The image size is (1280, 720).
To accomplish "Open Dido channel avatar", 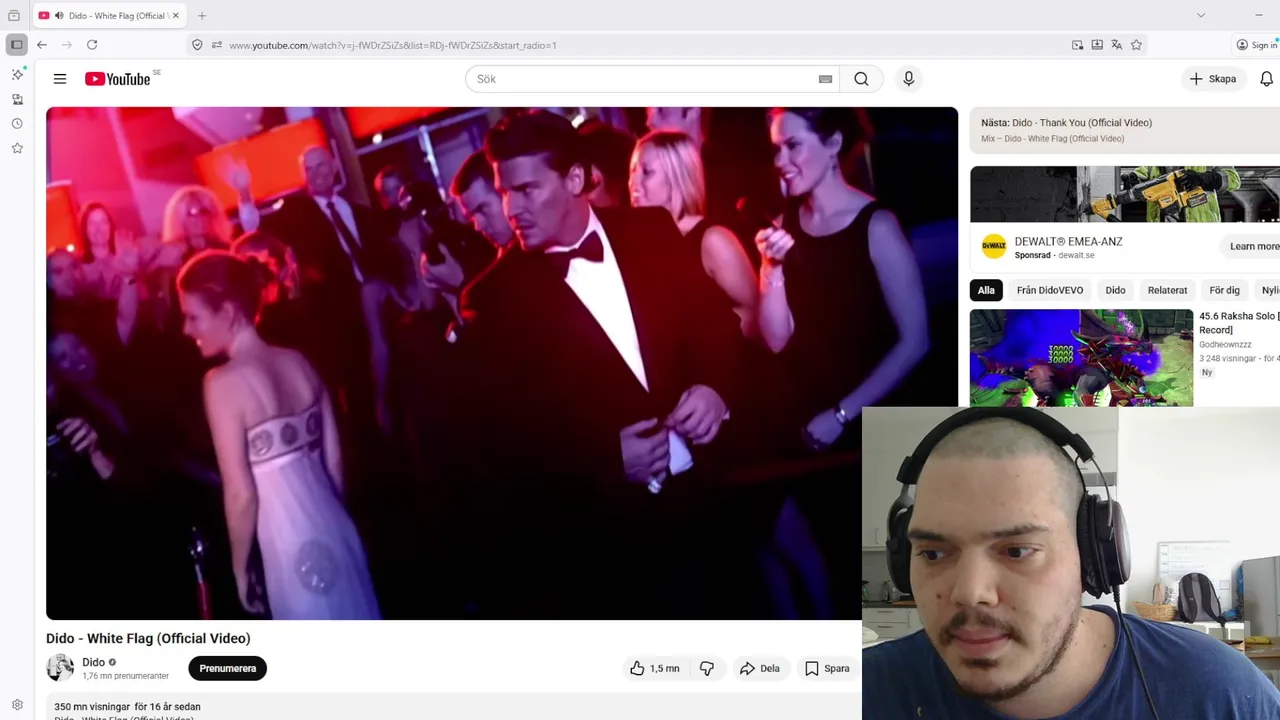I will [60, 668].
